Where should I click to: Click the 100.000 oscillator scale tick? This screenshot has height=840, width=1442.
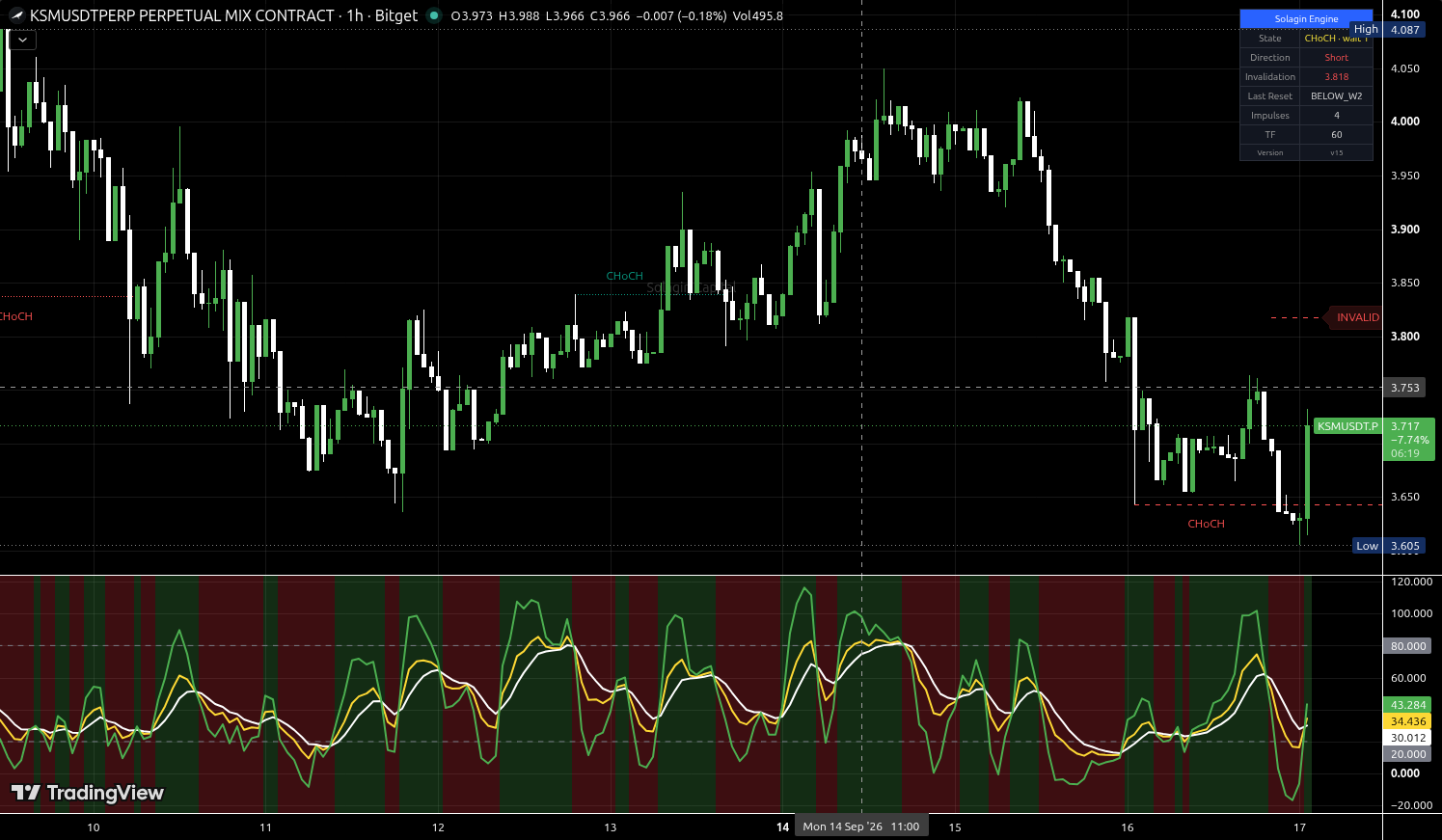(1411, 613)
